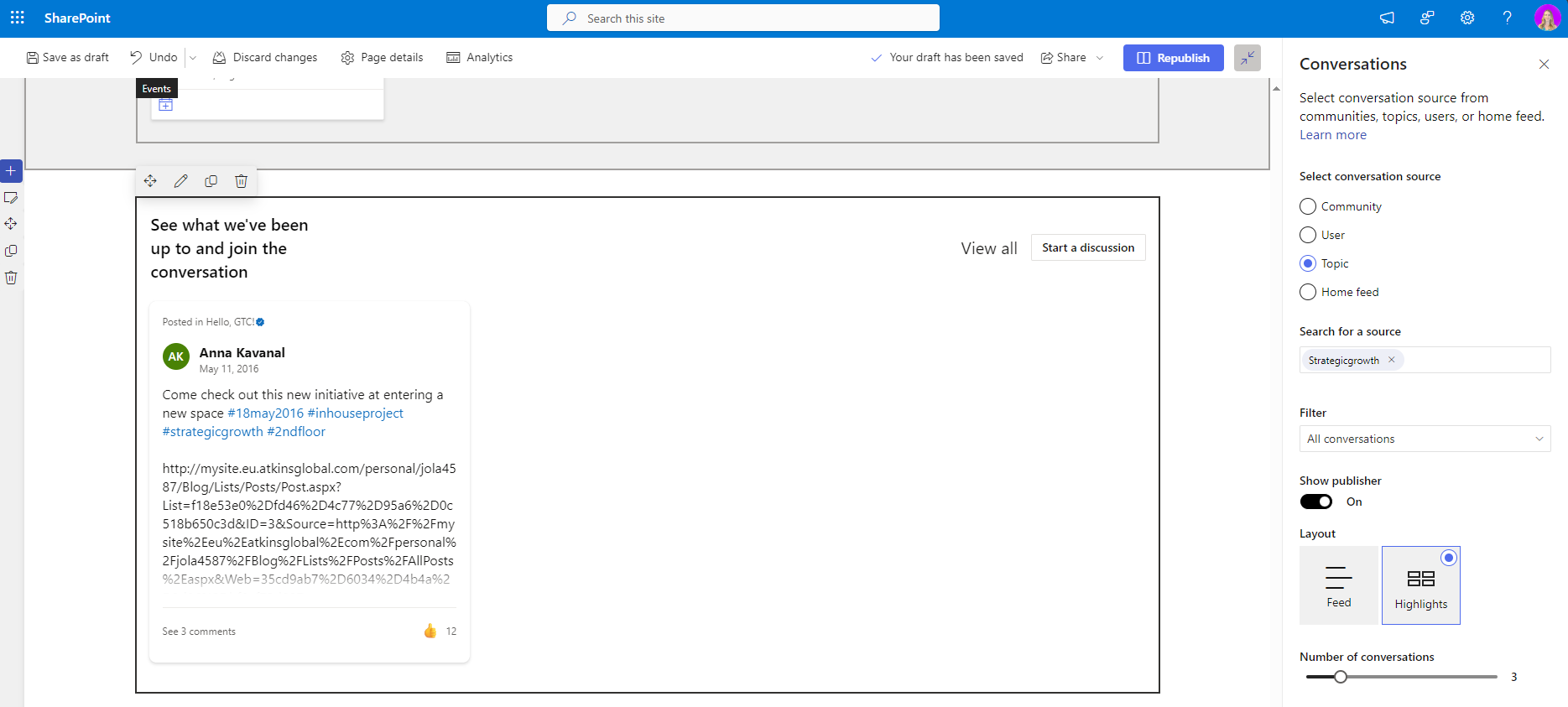
Task: Click the Share button
Action: 1064,58
